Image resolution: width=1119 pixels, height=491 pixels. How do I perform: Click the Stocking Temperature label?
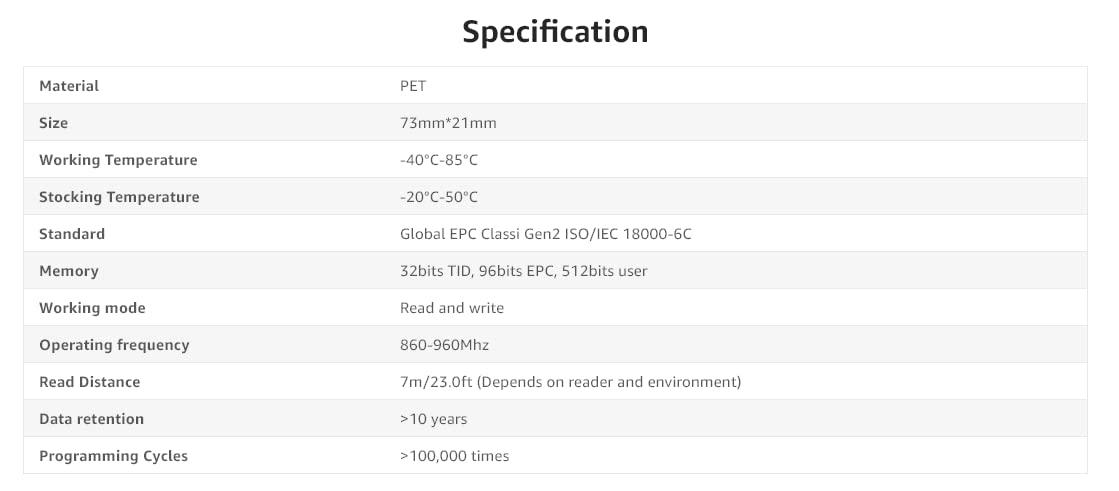[119, 197]
